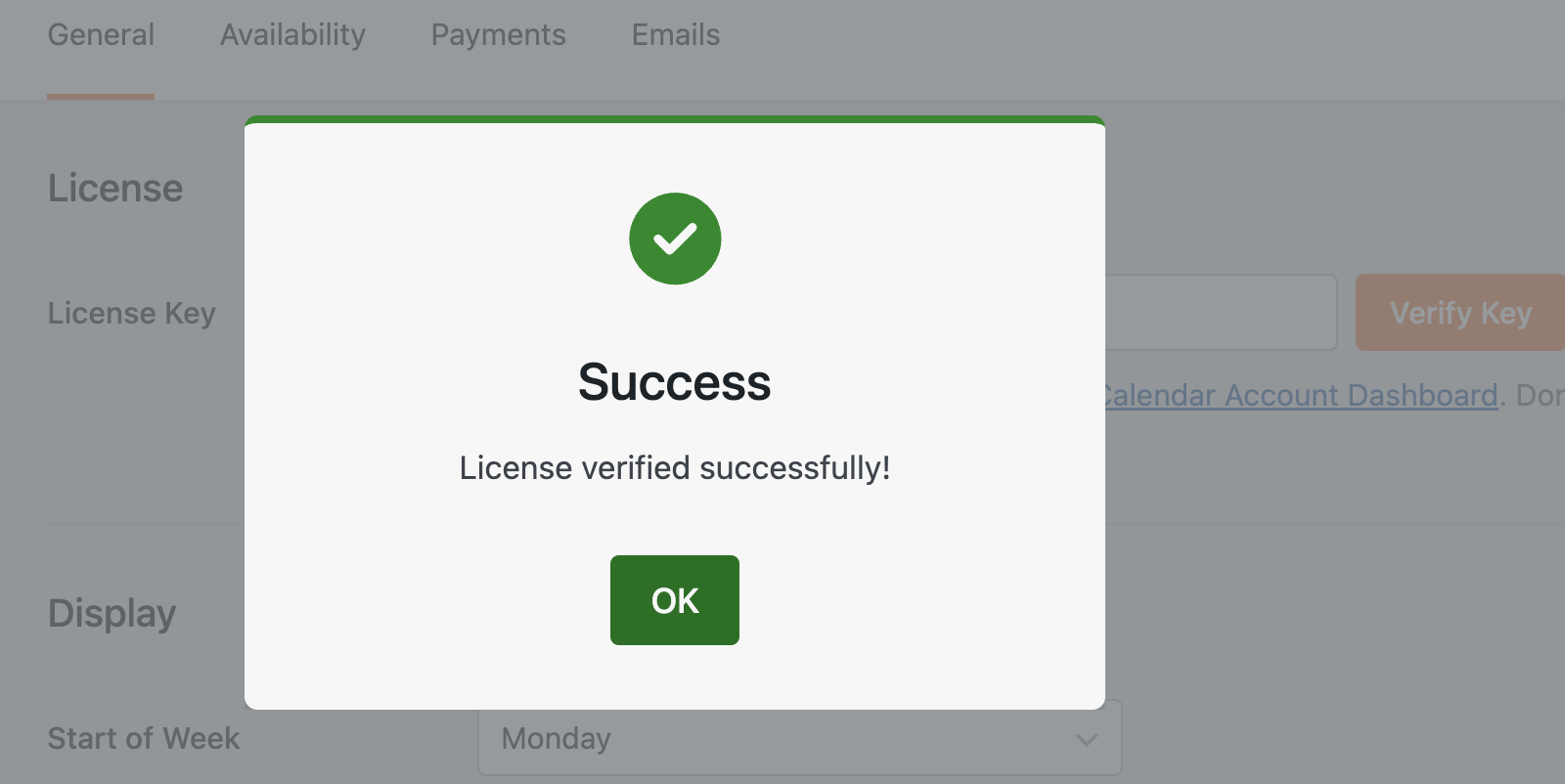Click the License section heading
Screen dimensions: 1565x784
114,188
